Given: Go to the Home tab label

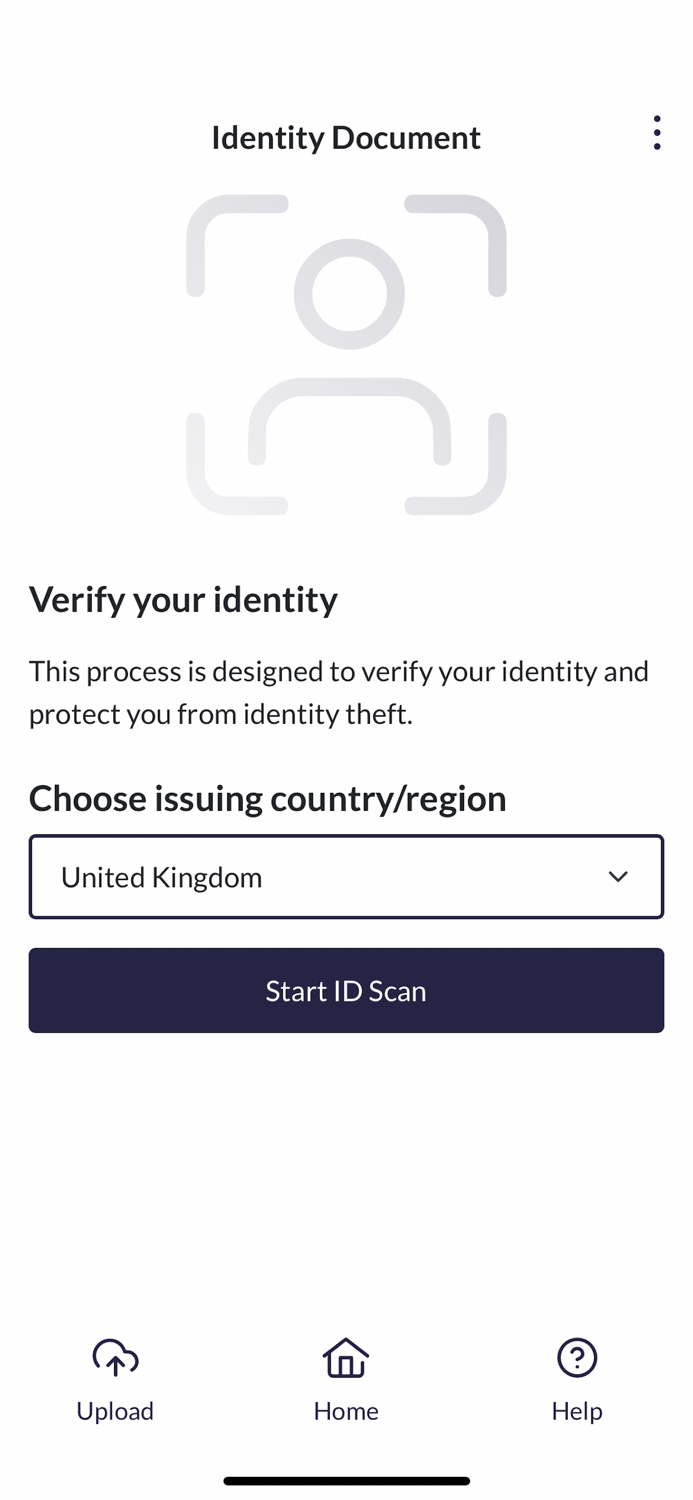Looking at the screenshot, I should (x=346, y=1411).
